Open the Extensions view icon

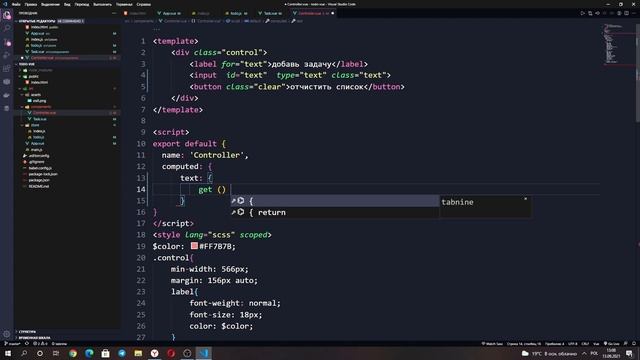pyautogui.click(x=7, y=68)
